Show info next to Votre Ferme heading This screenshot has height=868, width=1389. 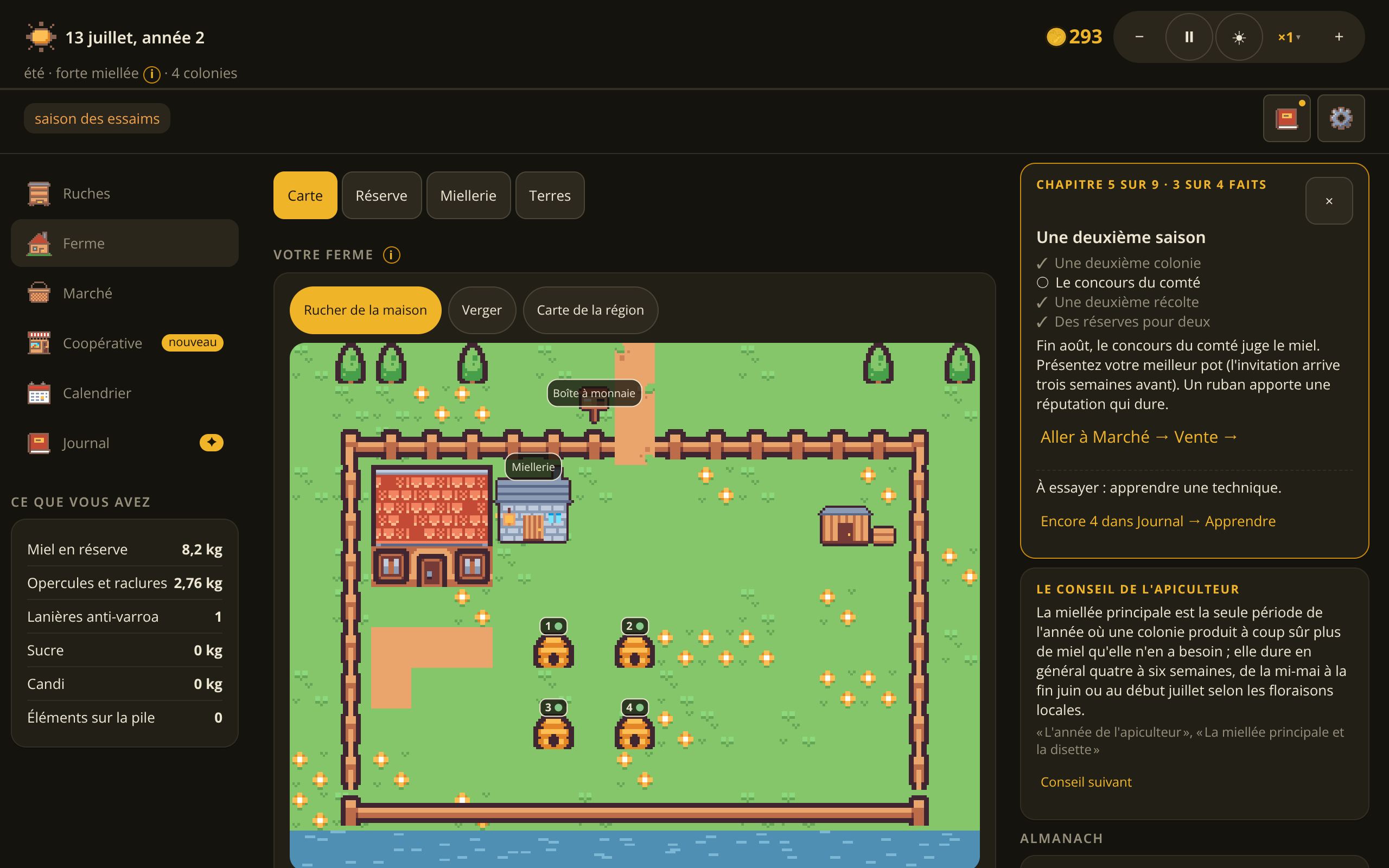pos(391,254)
